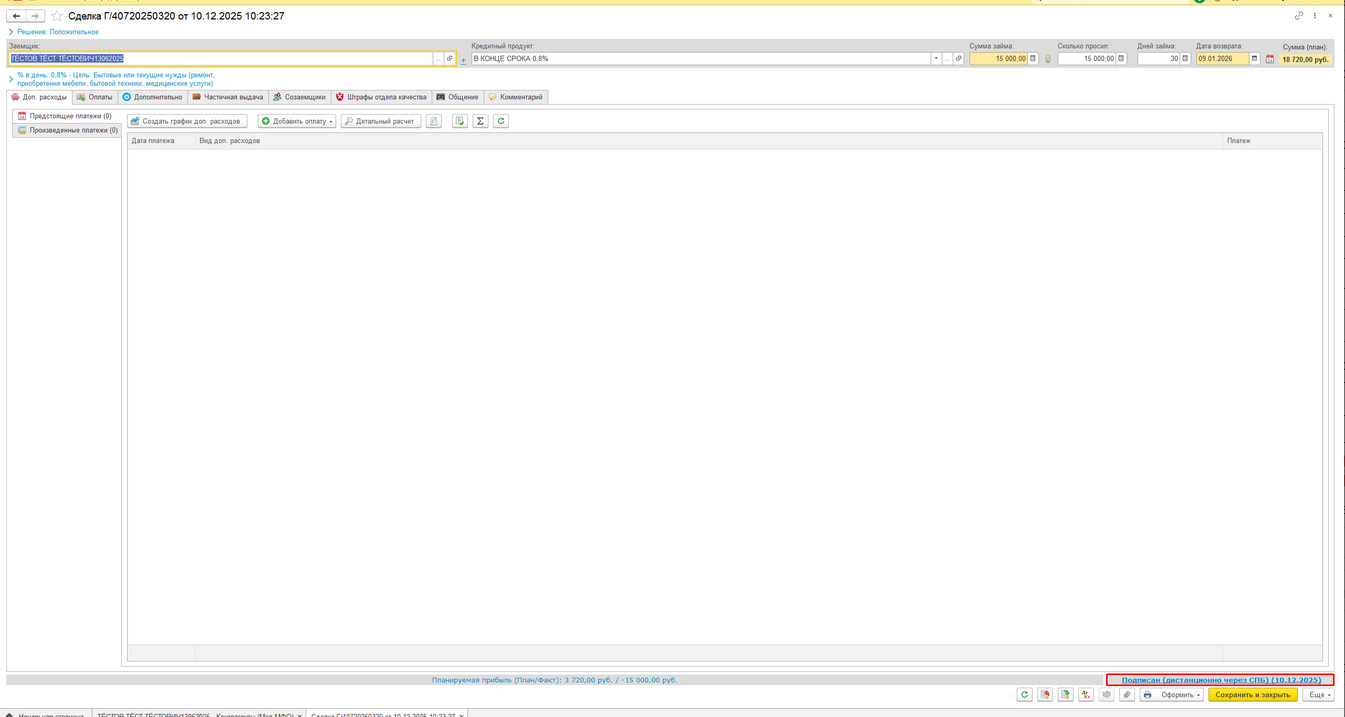This screenshot has height=717, width=1345.
Task: Open the Заемщик record with the open-form icon
Action: (x=450, y=59)
